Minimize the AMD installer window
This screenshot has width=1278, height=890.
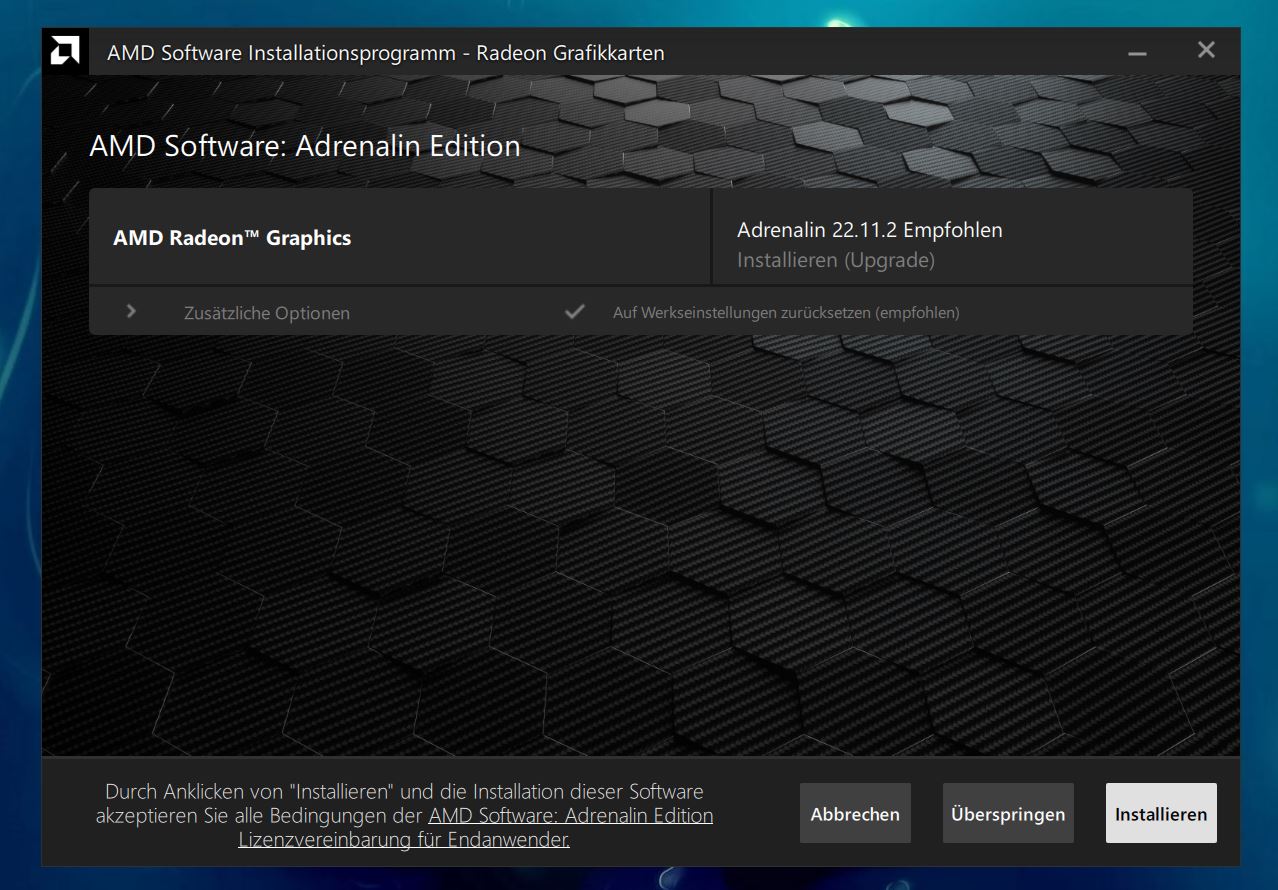[1137, 52]
